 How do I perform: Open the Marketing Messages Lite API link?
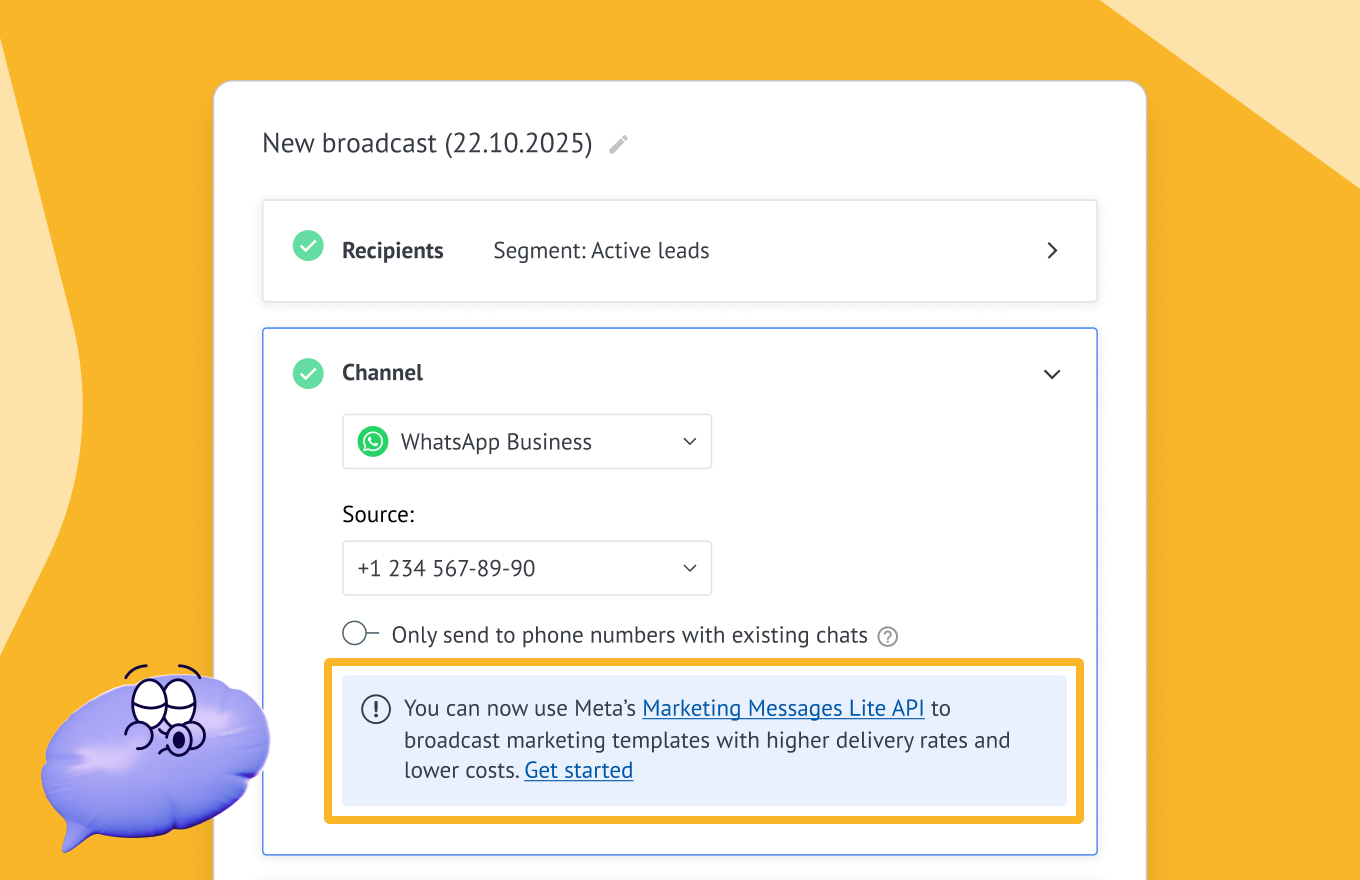[x=783, y=709]
